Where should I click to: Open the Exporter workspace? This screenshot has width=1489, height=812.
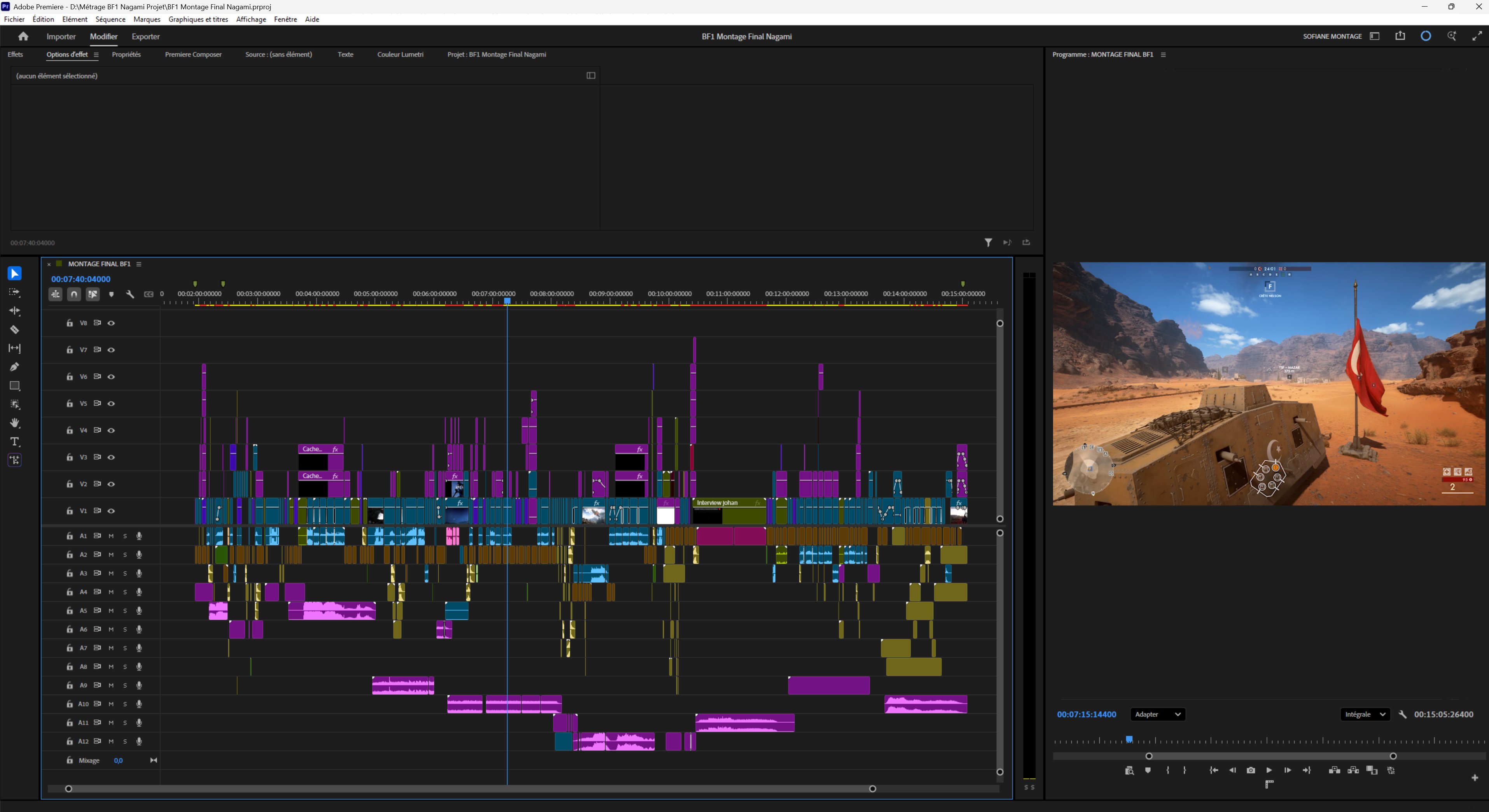[x=146, y=37]
